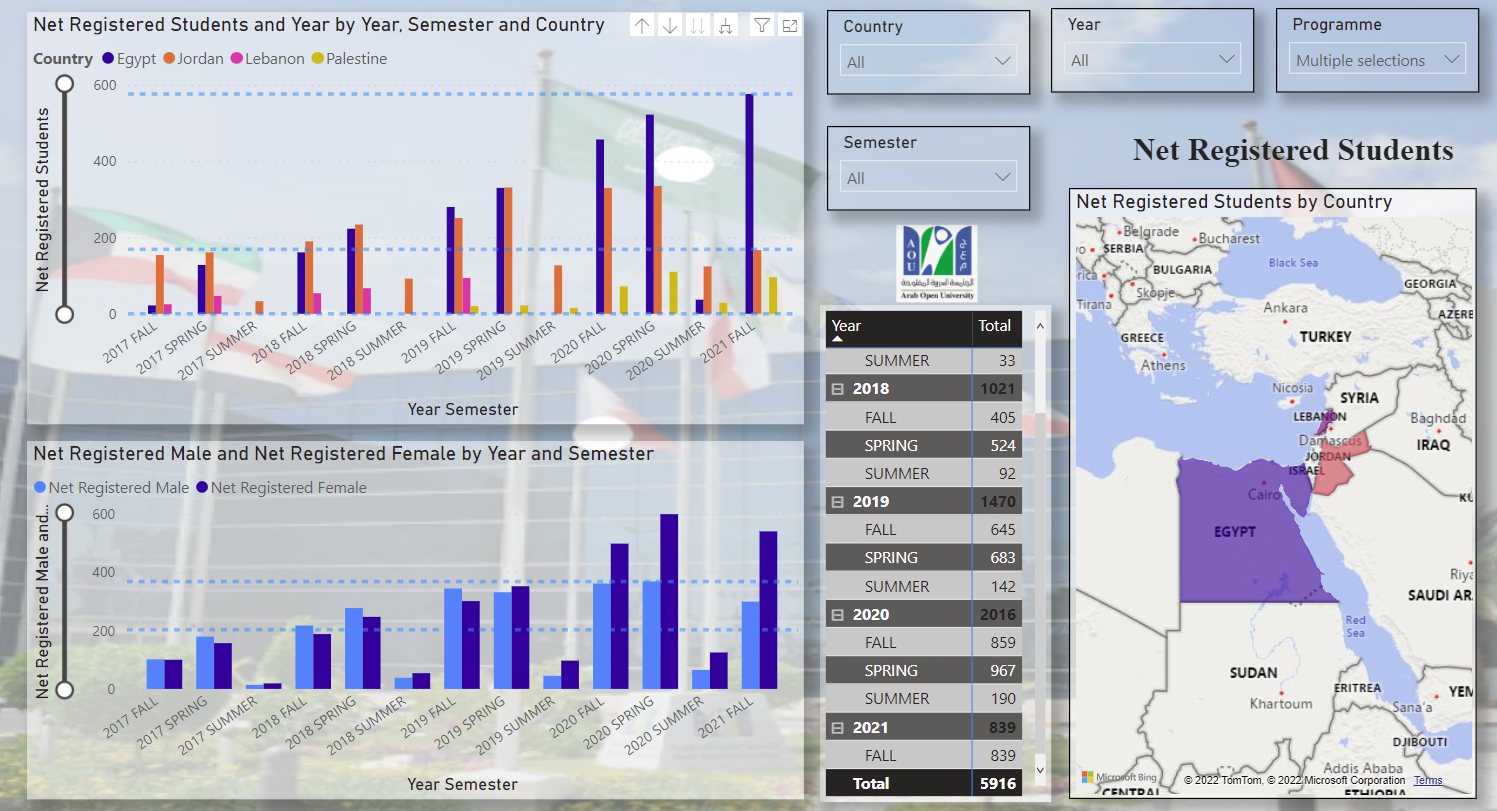The height and width of the screenshot is (811, 1497).
Task: Sort by the Year column header
Action: (x=847, y=326)
